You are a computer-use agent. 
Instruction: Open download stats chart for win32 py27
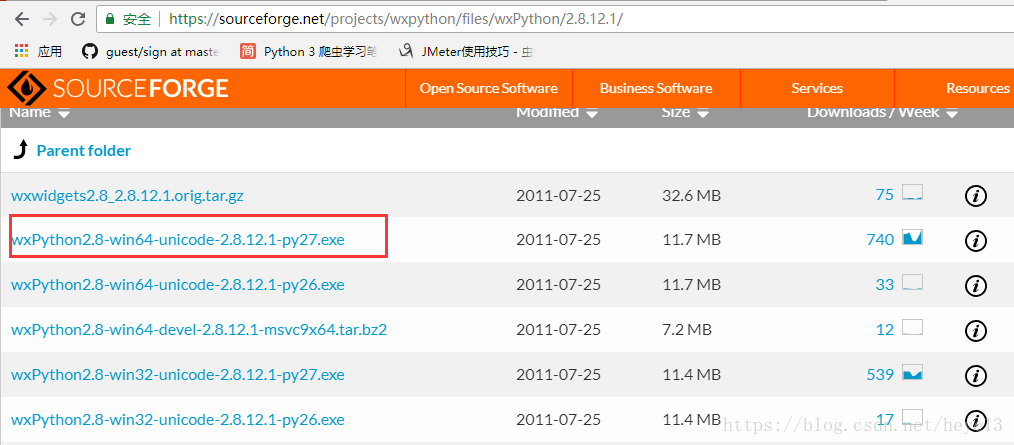coord(912,373)
